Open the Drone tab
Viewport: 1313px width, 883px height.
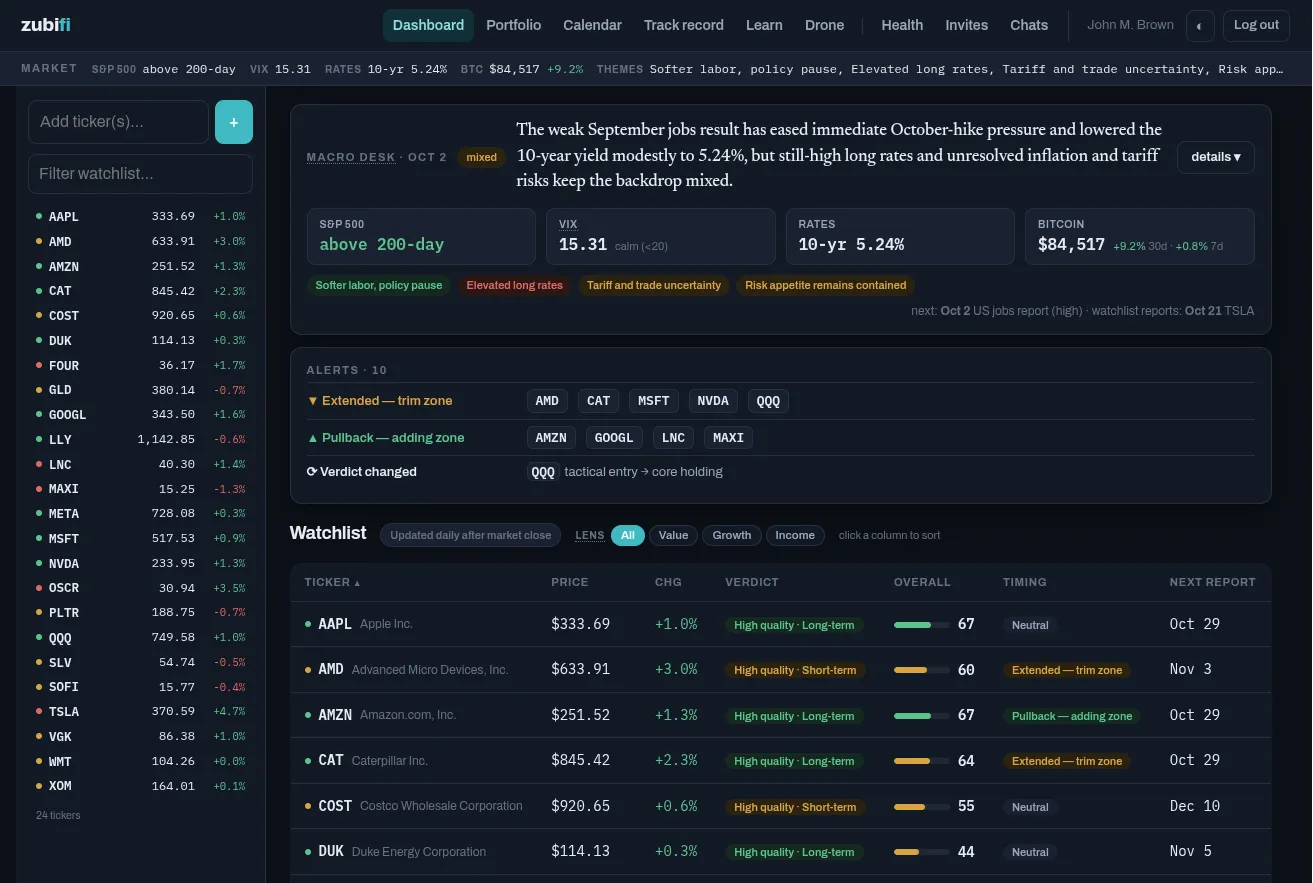coord(825,25)
